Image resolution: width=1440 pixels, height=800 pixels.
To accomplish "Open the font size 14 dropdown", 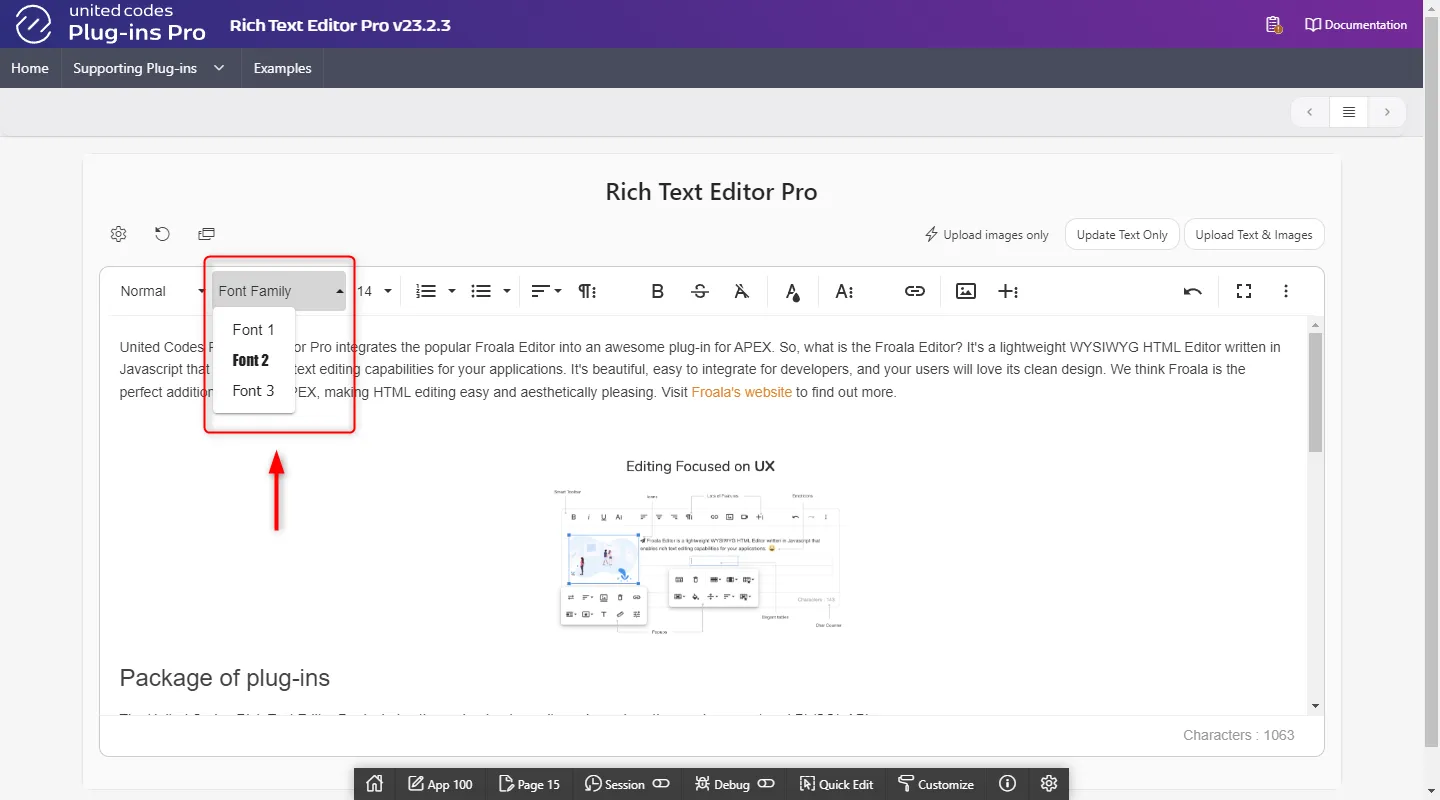I will pos(375,291).
